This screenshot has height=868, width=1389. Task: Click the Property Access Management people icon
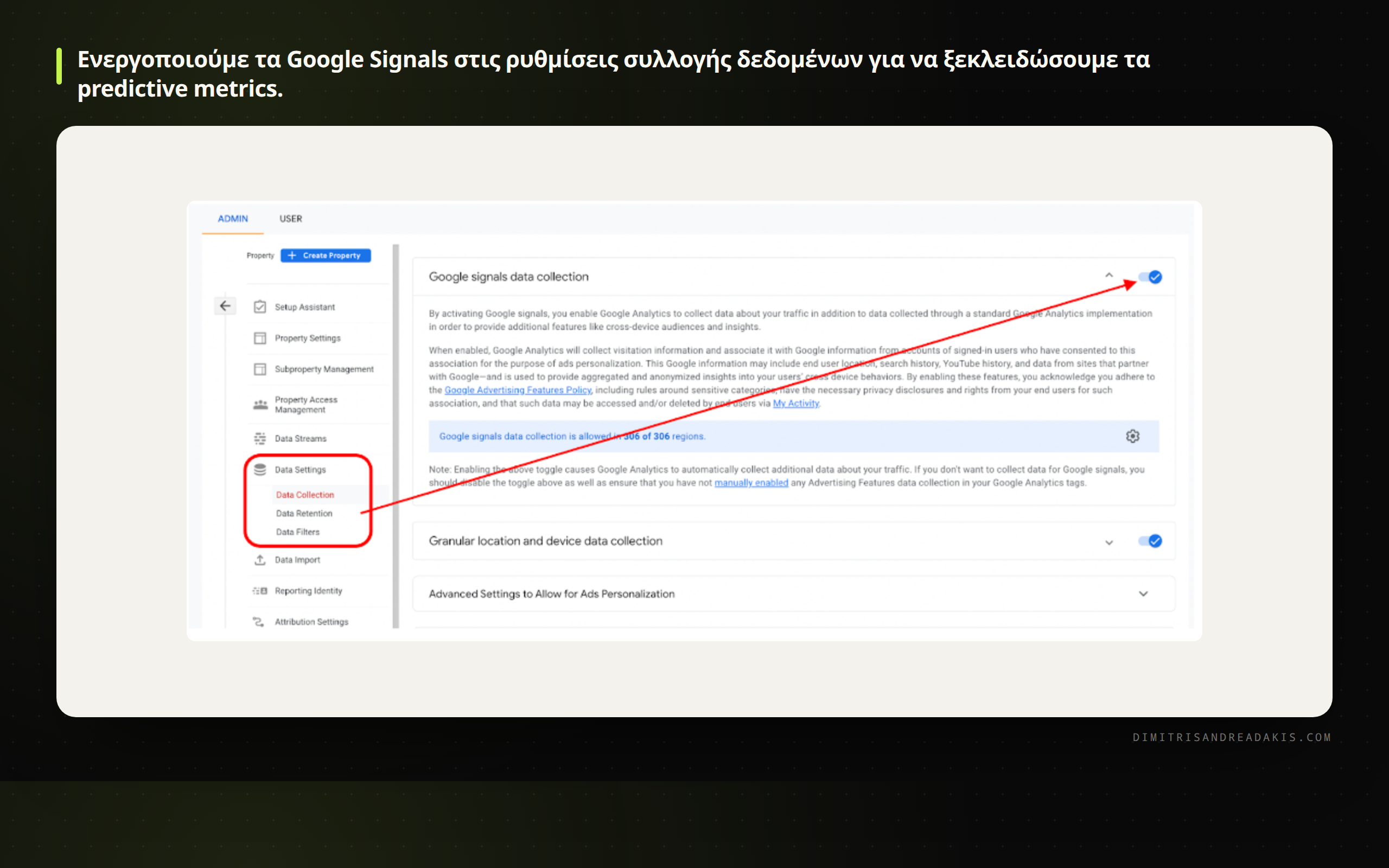(x=260, y=405)
